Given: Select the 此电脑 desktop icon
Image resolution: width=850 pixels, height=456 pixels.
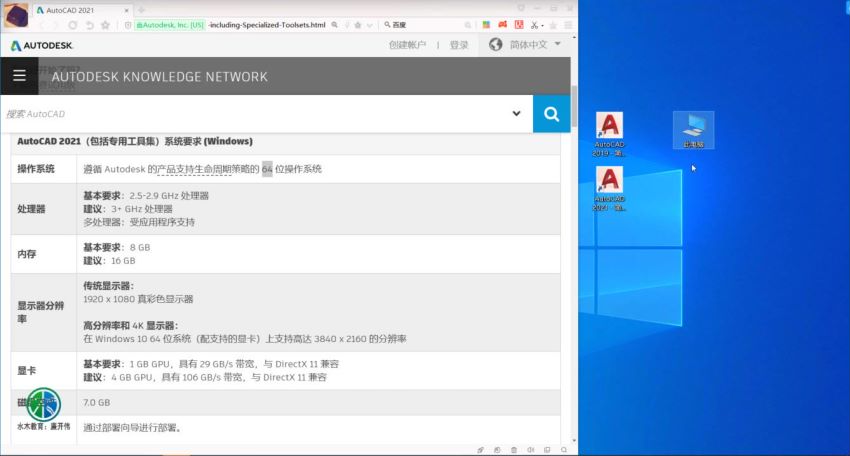Looking at the screenshot, I should [693, 130].
